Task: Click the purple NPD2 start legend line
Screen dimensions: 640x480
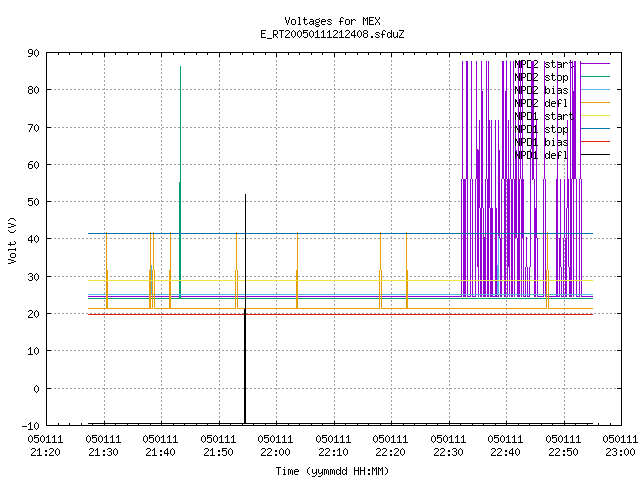Action: (x=595, y=63)
